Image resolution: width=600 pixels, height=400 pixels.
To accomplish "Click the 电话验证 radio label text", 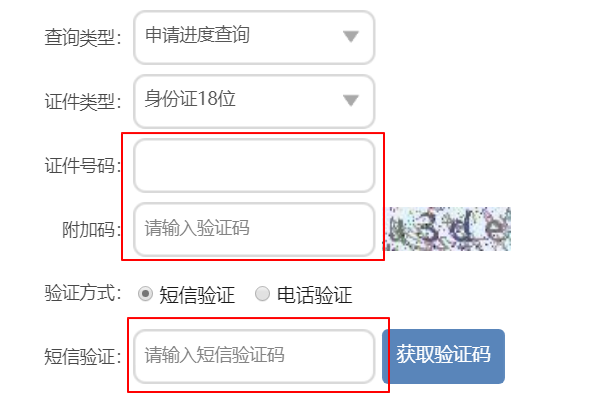I will (314, 295).
